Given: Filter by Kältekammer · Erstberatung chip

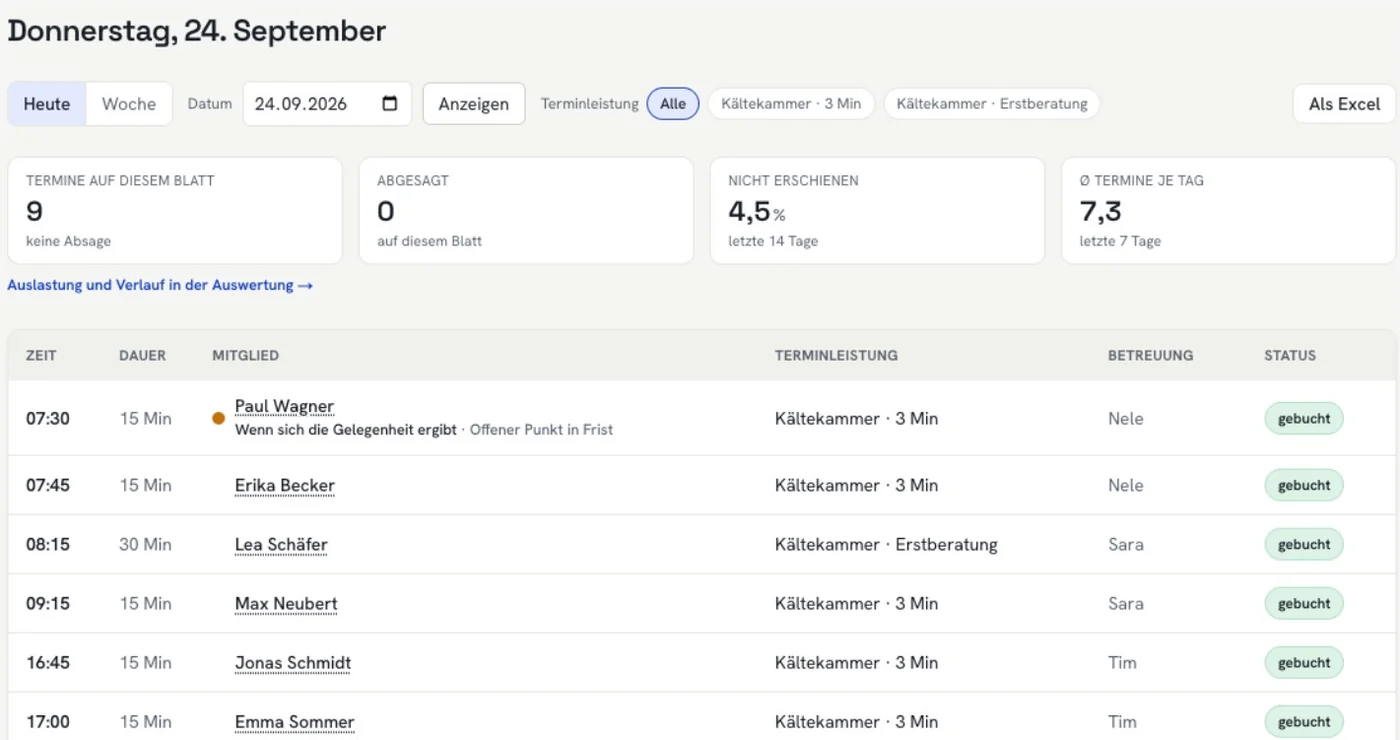Looking at the screenshot, I should 992,104.
